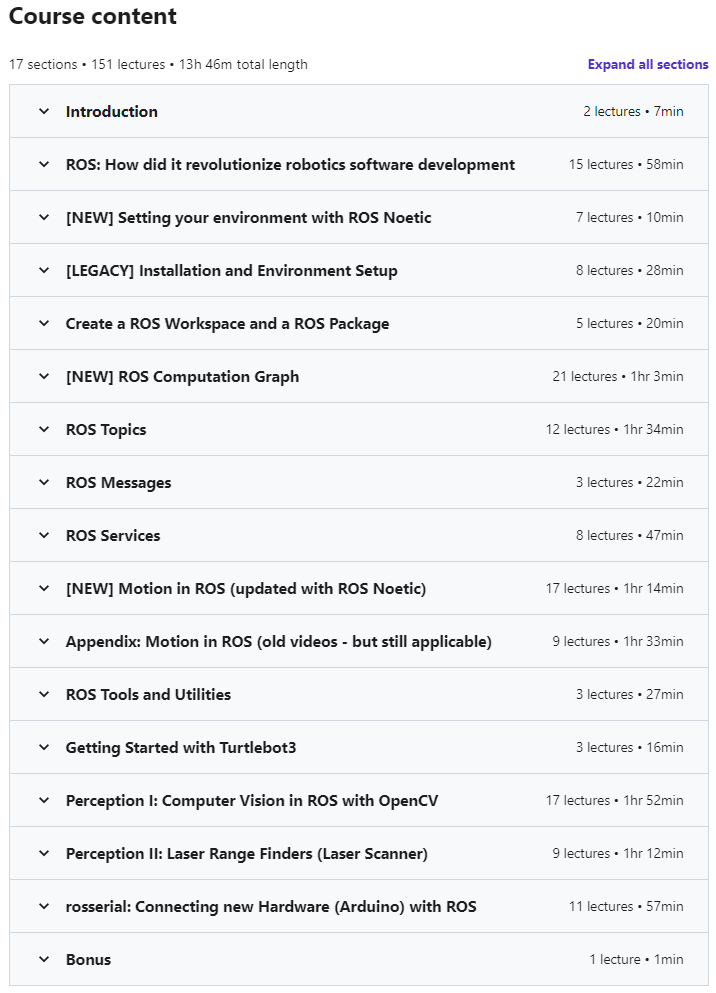This screenshot has height=993, width=716.
Task: Click the 9 lectures • 1hr 33min label
Action: coord(618,642)
